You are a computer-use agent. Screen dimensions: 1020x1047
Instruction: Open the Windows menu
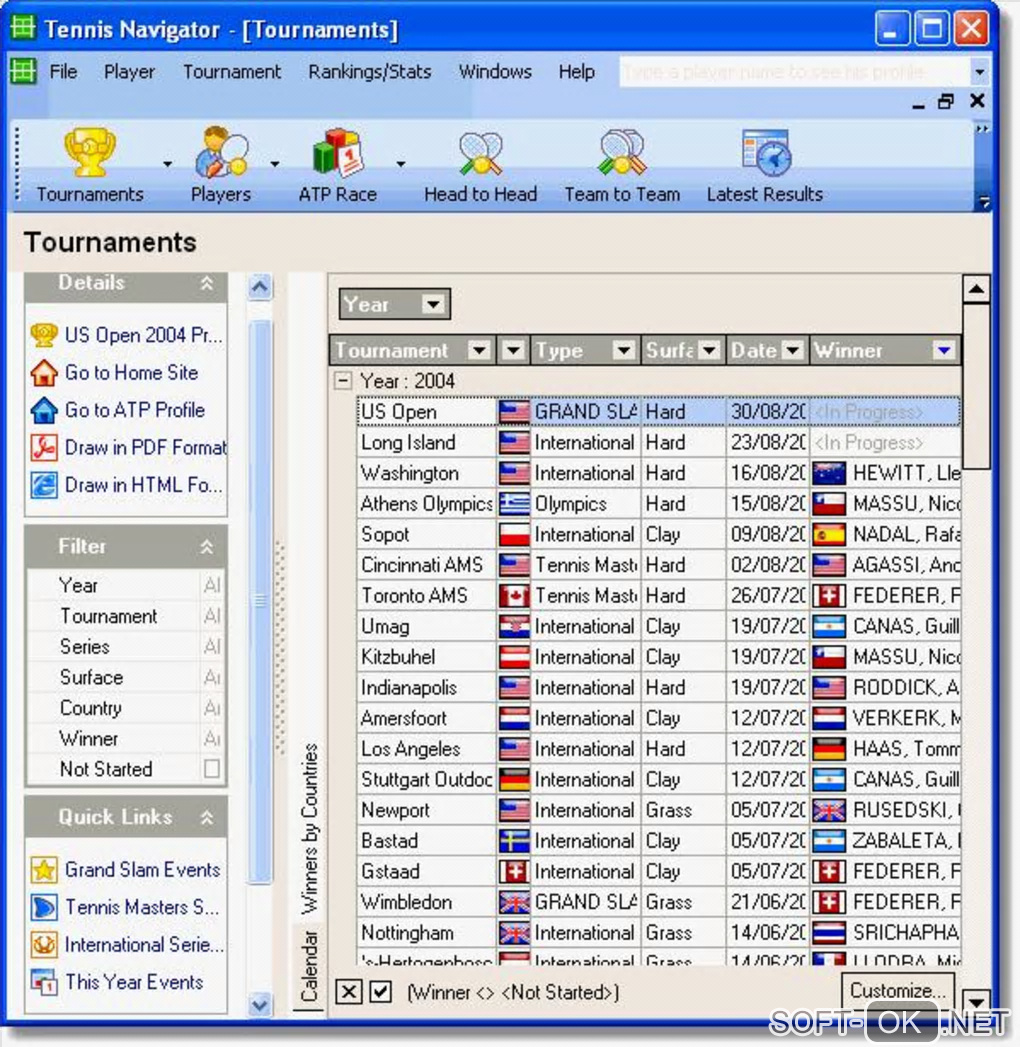click(x=495, y=71)
